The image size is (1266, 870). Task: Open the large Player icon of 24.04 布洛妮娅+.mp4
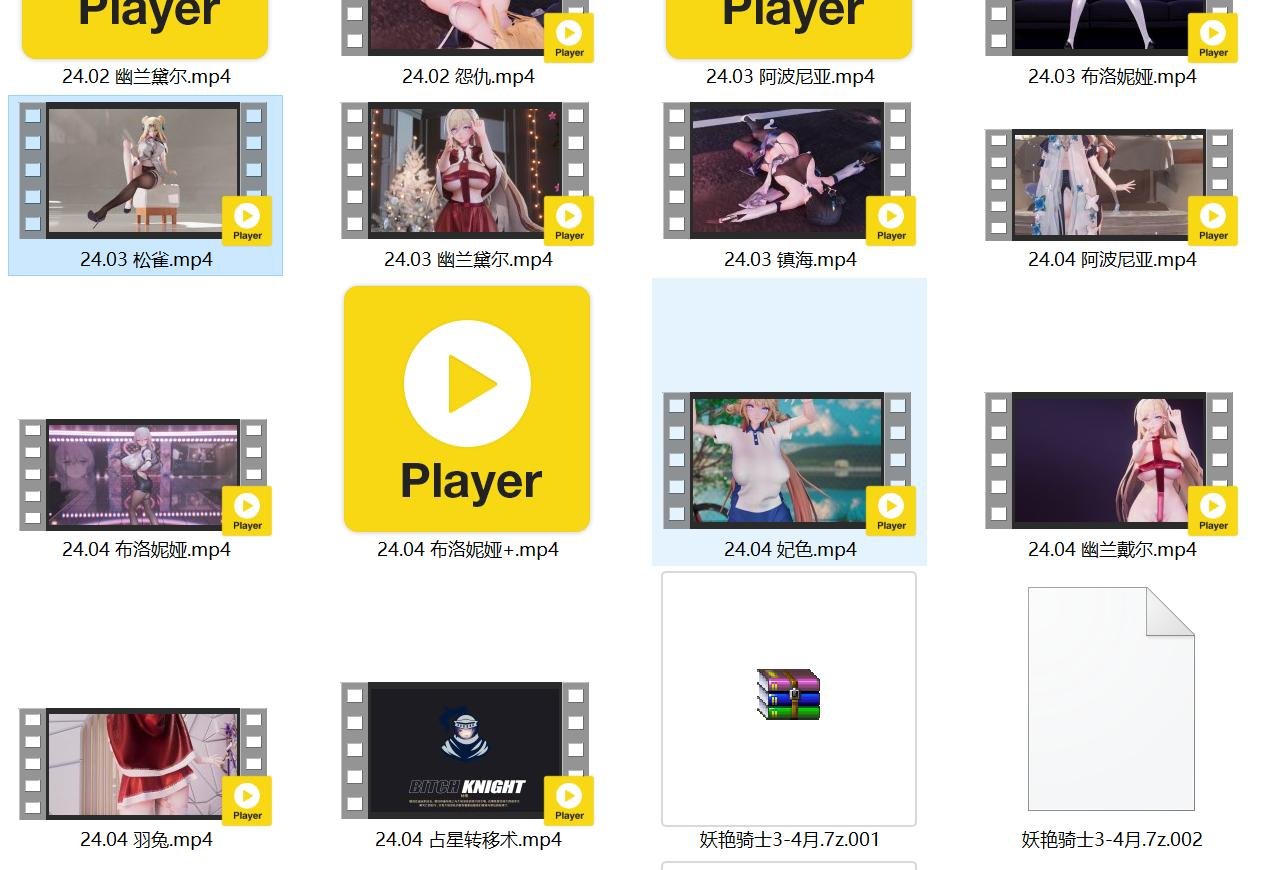point(467,408)
